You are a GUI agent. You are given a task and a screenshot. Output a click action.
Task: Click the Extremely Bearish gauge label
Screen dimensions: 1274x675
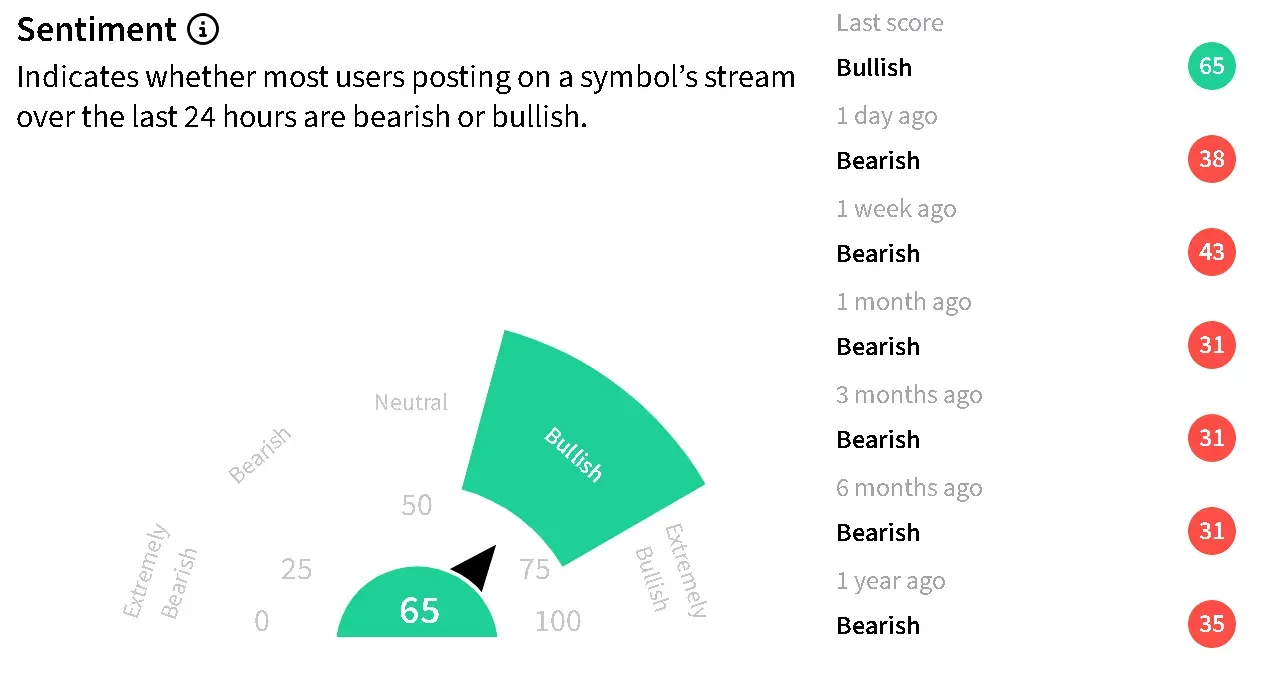click(160, 570)
